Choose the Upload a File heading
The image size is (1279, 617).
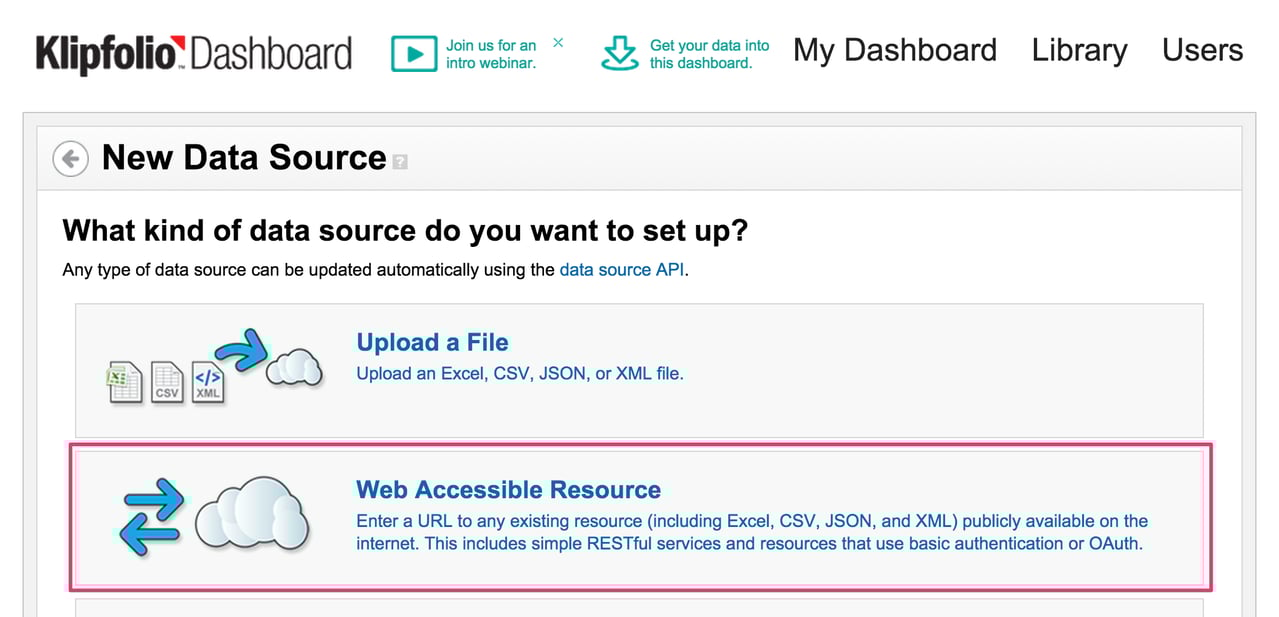click(432, 342)
